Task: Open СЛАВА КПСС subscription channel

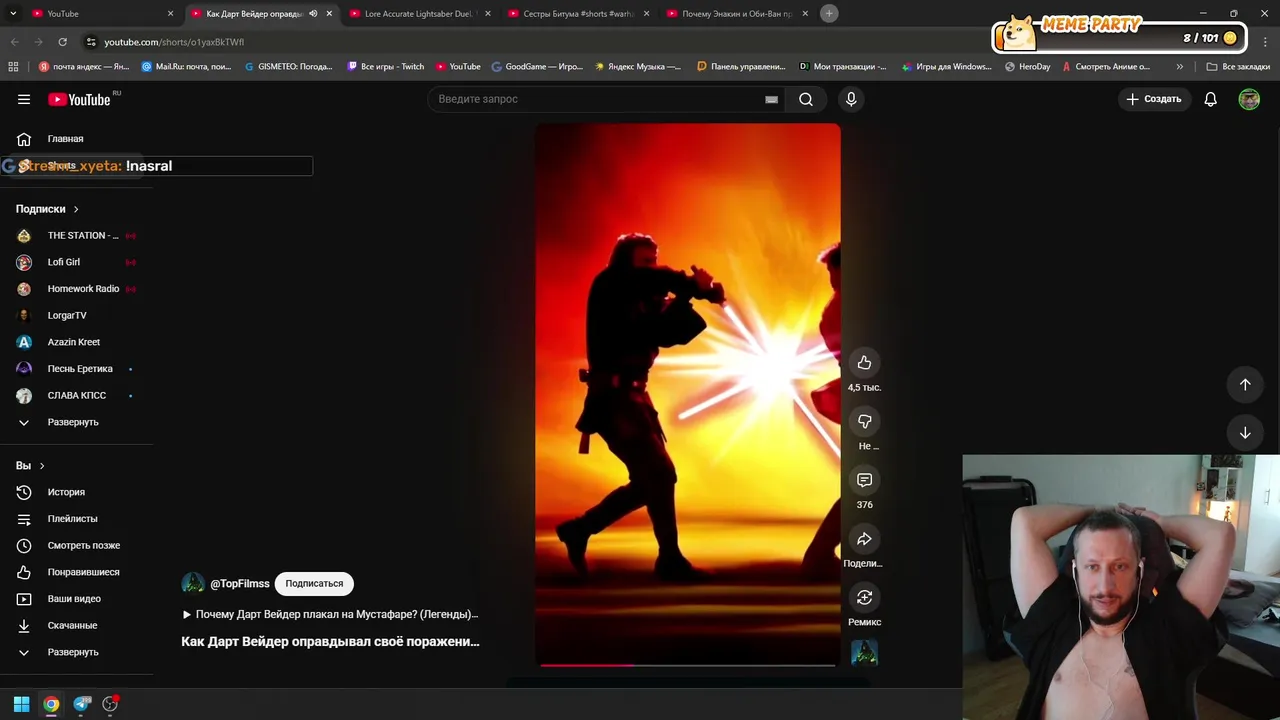Action: pyautogui.click(x=76, y=396)
